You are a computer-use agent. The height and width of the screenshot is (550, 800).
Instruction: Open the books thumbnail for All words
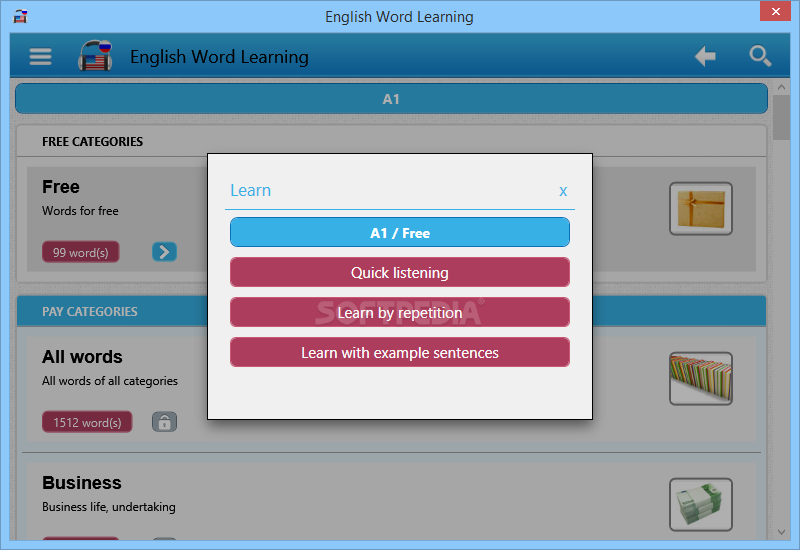[701, 379]
